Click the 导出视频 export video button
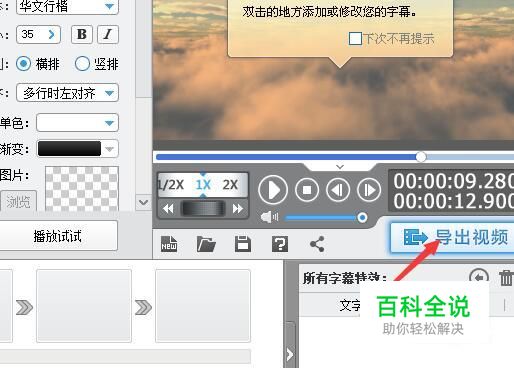Viewport: 514px width, 368px height. [x=452, y=237]
